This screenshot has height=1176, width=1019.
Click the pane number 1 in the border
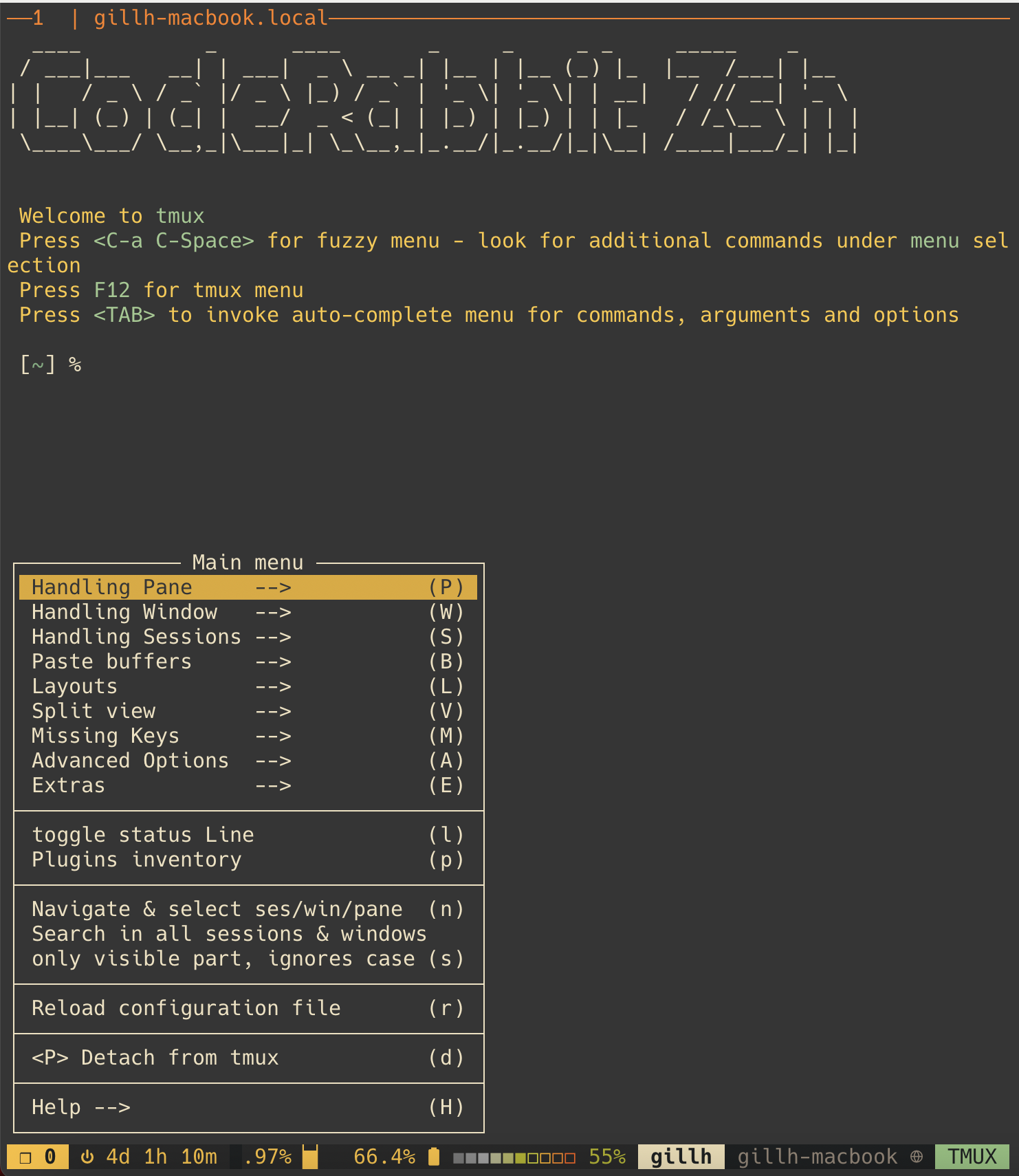click(x=38, y=18)
